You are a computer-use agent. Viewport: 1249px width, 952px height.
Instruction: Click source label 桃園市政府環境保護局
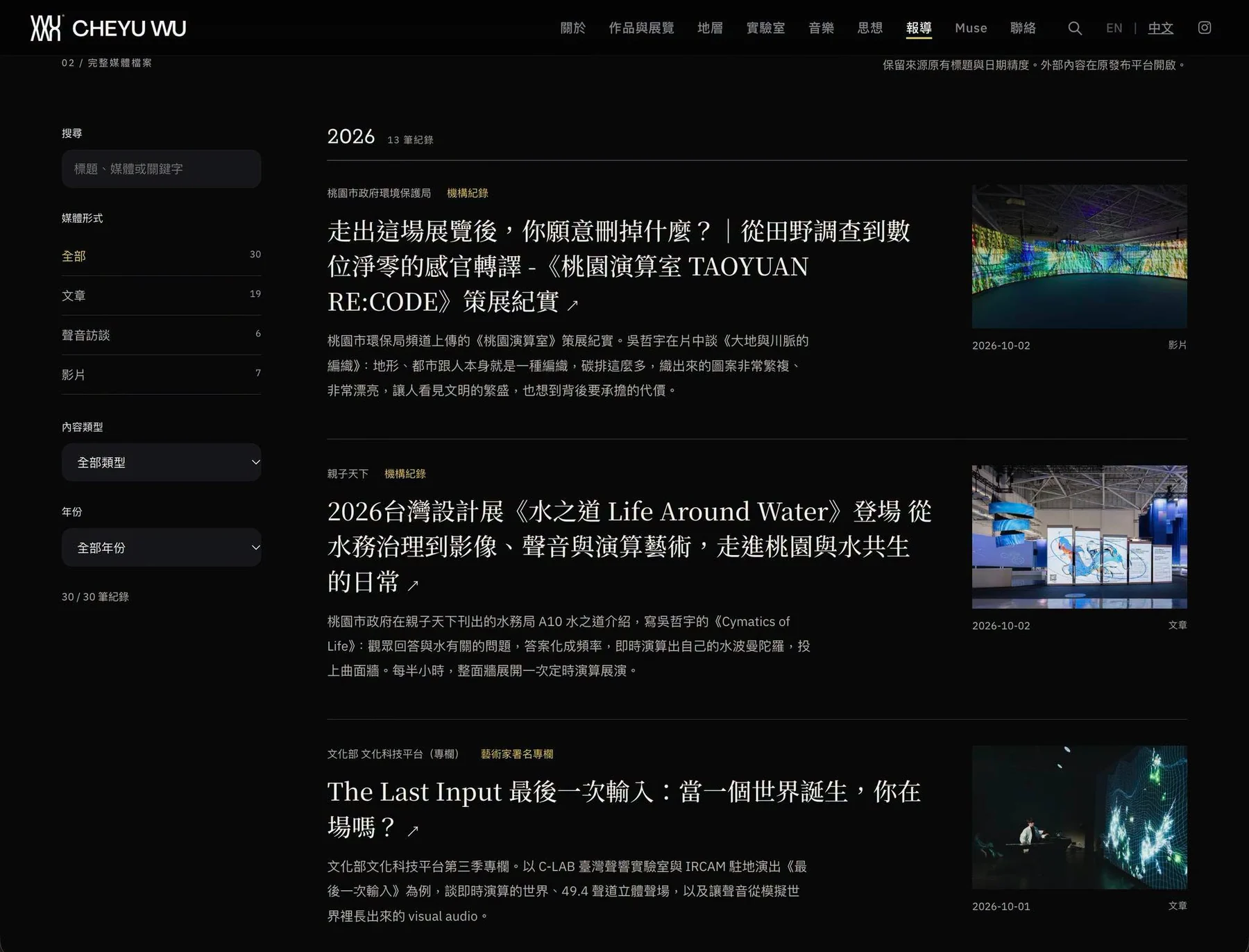point(379,193)
